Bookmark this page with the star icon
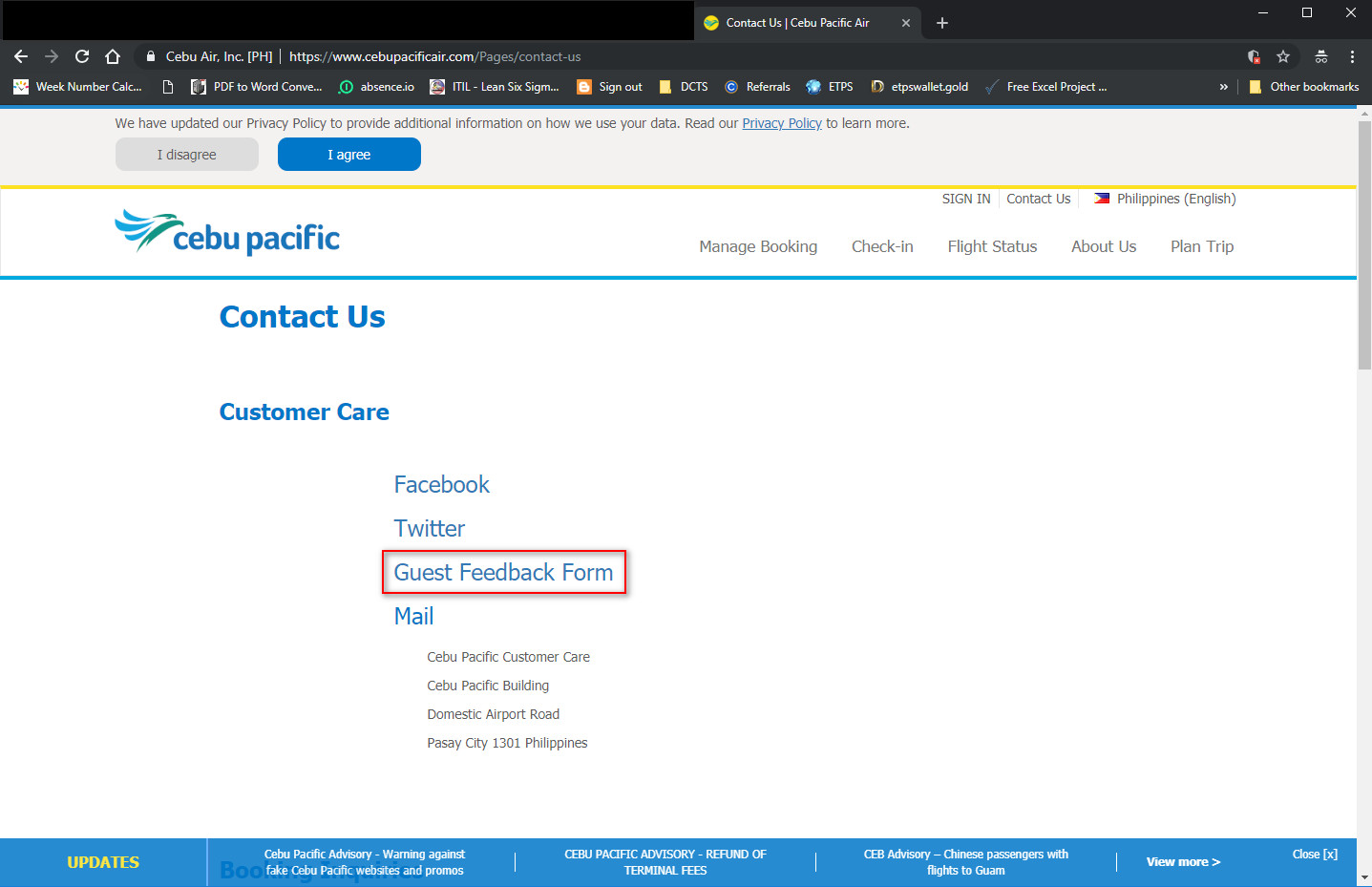Image resolution: width=1372 pixels, height=887 pixels. tap(1283, 56)
